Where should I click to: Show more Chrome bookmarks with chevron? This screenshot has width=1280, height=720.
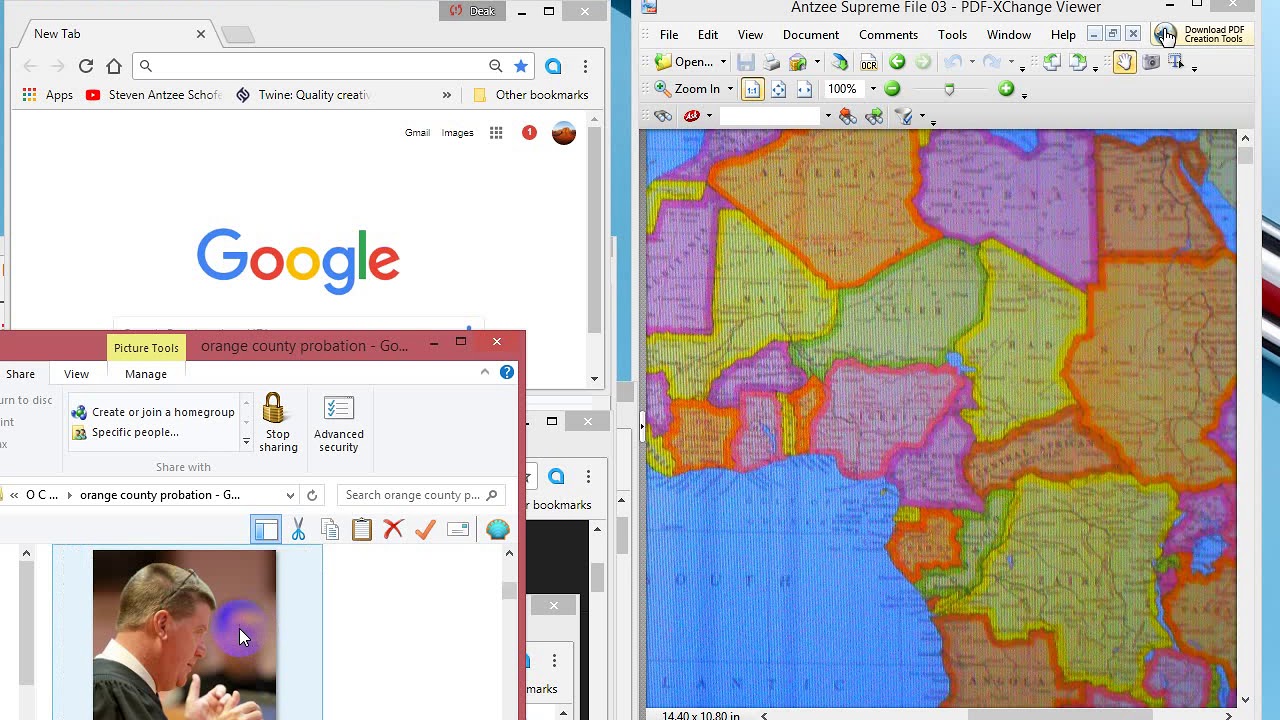coord(446,95)
